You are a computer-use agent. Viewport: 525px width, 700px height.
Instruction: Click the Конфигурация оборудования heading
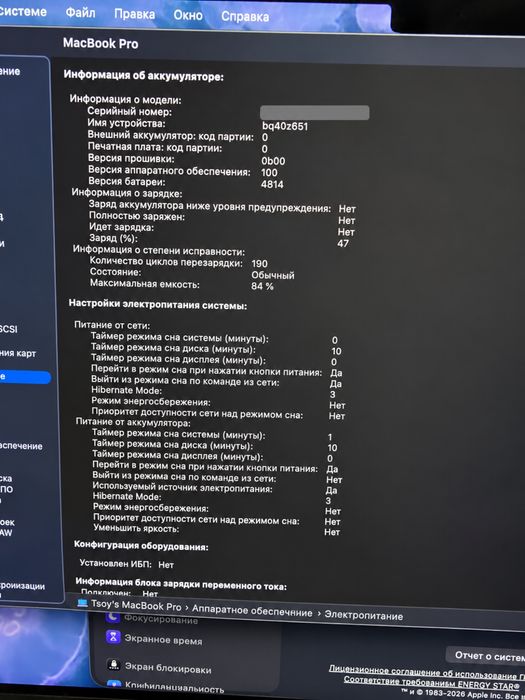pyautogui.click(x=141, y=546)
